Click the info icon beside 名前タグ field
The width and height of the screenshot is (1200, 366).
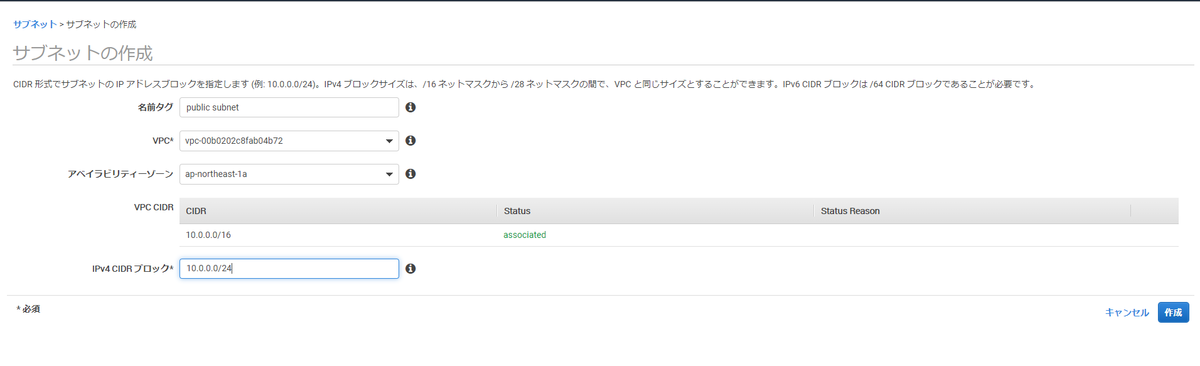click(x=410, y=107)
